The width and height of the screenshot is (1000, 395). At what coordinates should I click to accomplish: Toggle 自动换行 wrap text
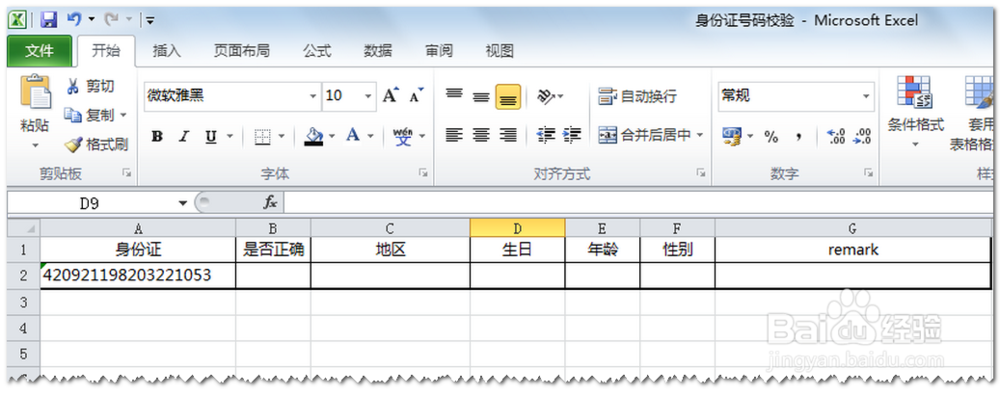click(637, 96)
